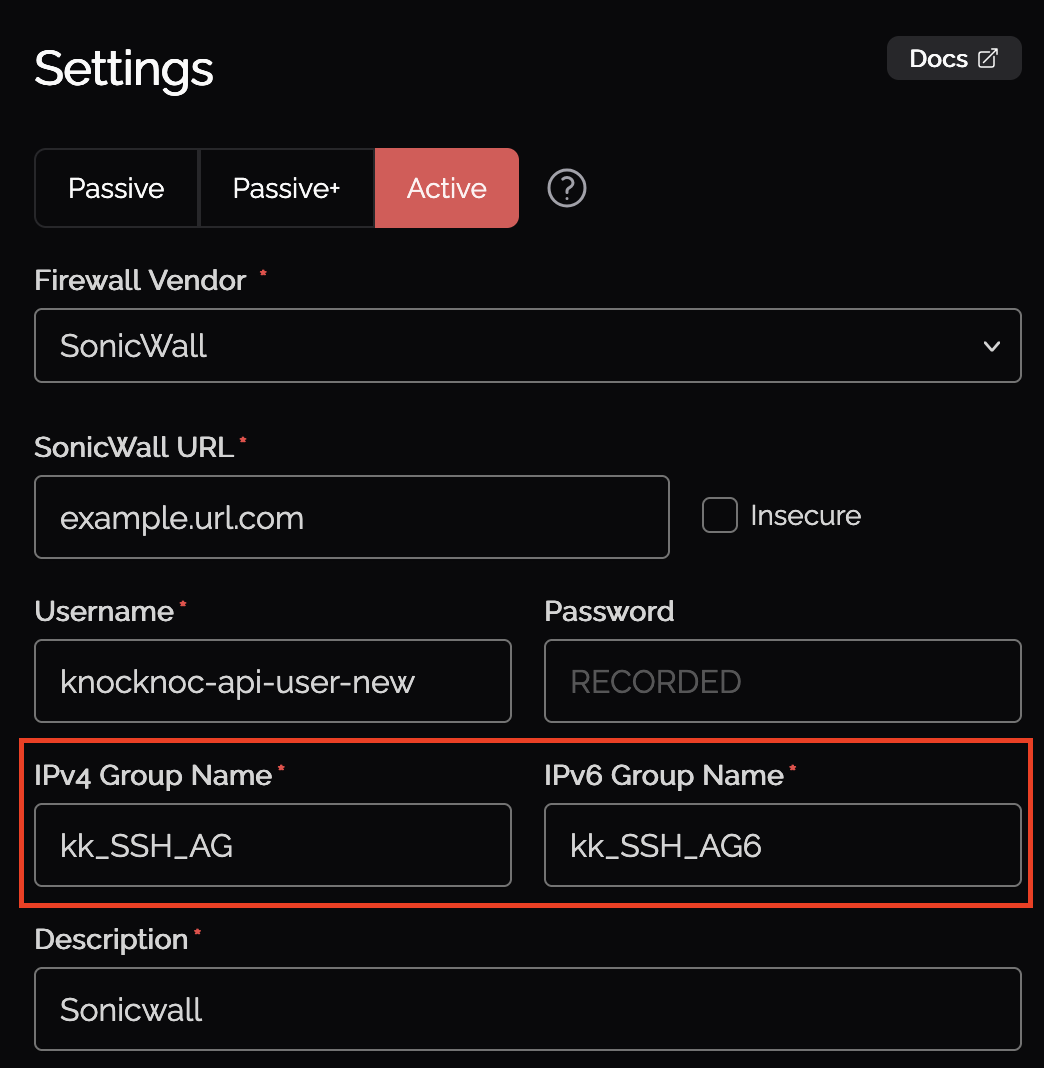Screen dimensions: 1044x1068
Task: Open the Firewall Vendor dropdown showing SonicWall
Action: [528, 345]
